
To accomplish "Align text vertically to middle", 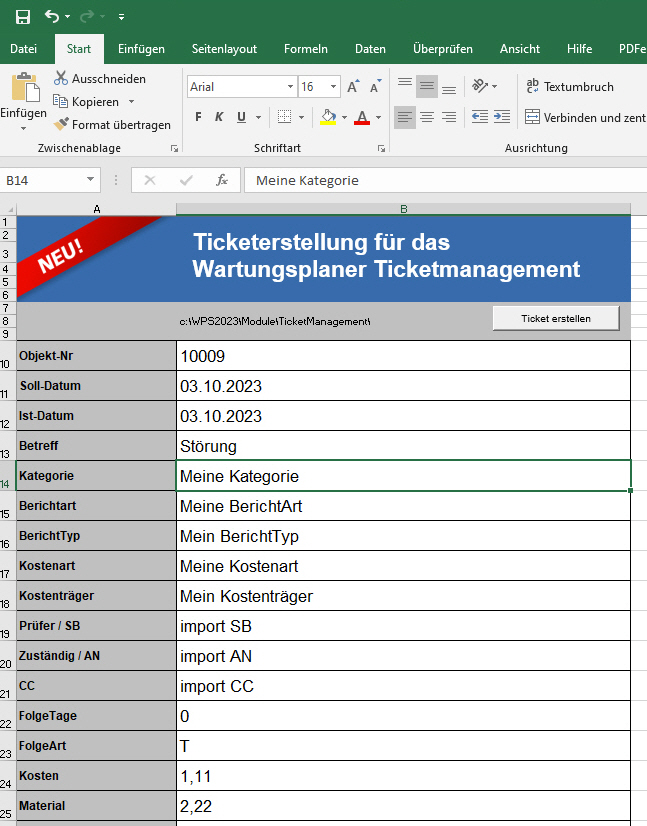I will pos(427,86).
